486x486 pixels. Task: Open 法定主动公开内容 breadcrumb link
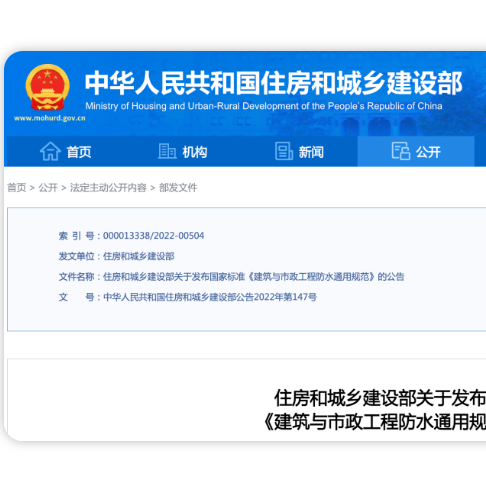108,188
